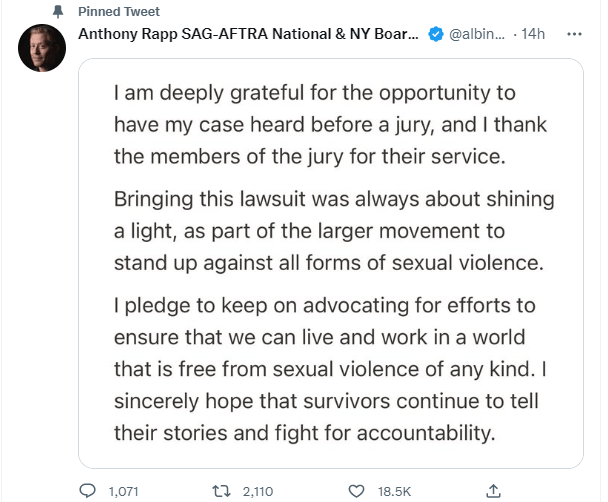Click the 18.5K likes count
Viewport: 608px width, 502px height.
tap(393, 490)
